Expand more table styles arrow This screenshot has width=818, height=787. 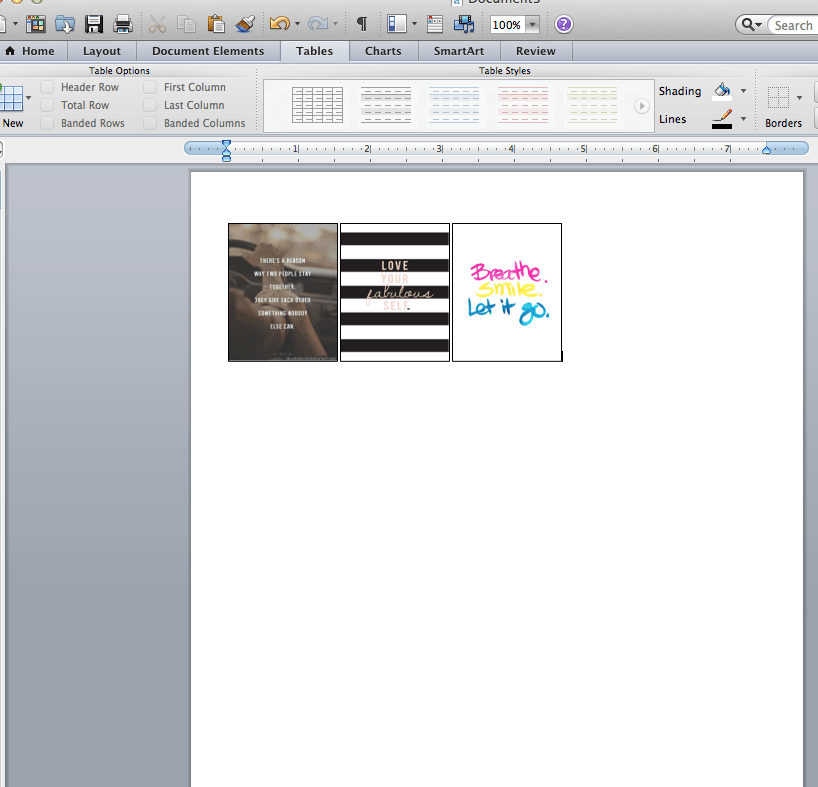tap(642, 106)
